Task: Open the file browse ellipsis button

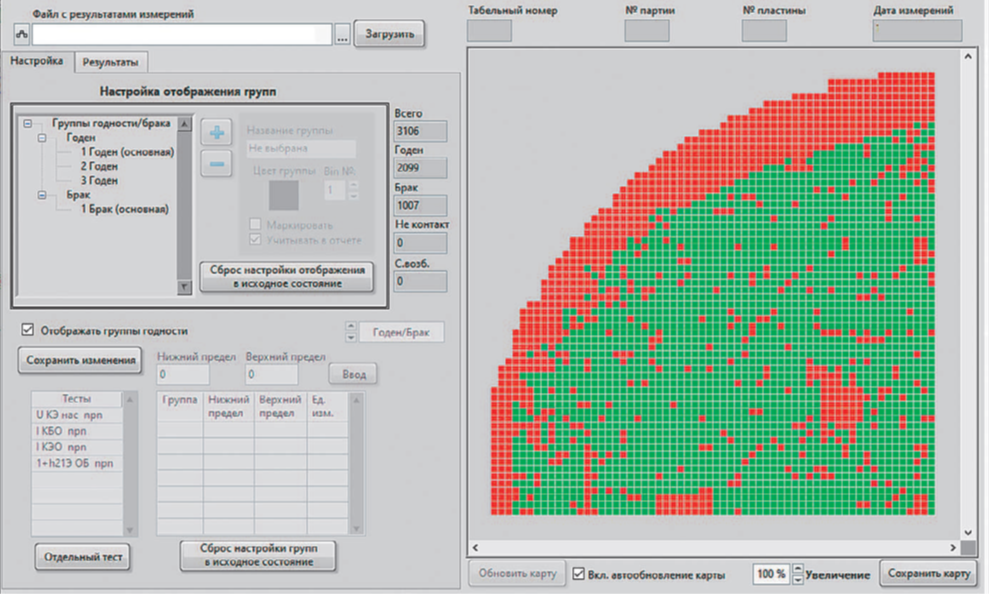Action: 342,35
